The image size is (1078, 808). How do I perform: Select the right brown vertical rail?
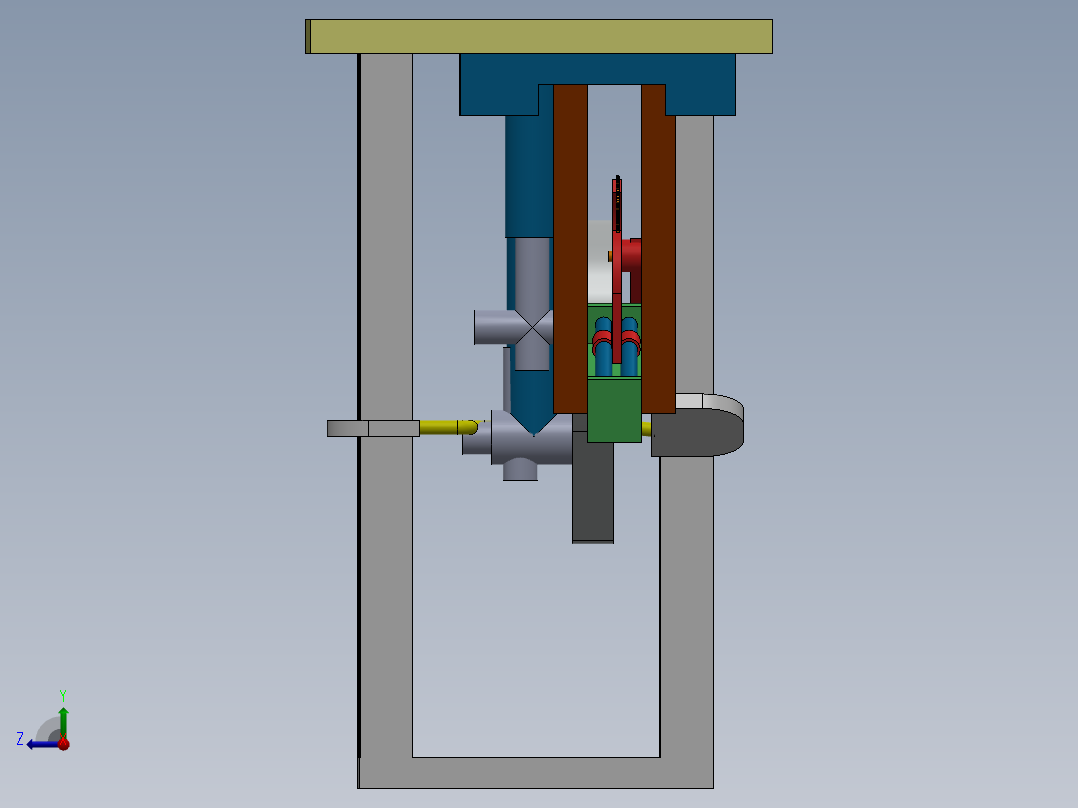click(x=658, y=248)
